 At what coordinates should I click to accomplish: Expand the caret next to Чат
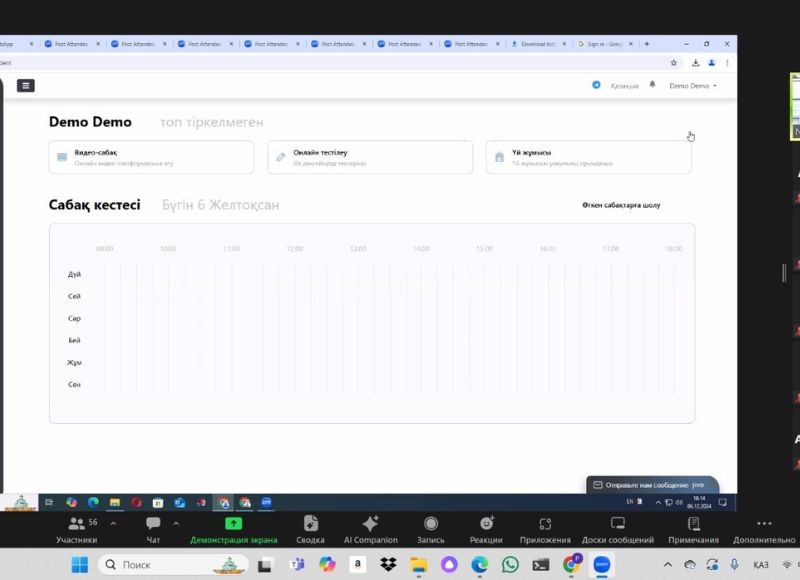176,523
